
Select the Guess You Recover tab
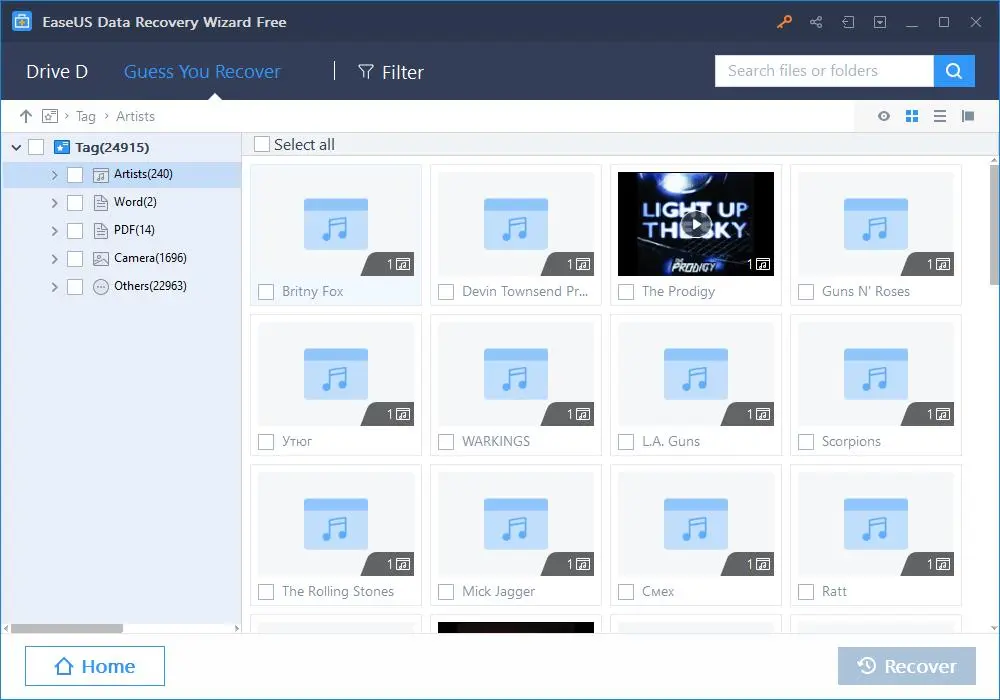tap(202, 71)
